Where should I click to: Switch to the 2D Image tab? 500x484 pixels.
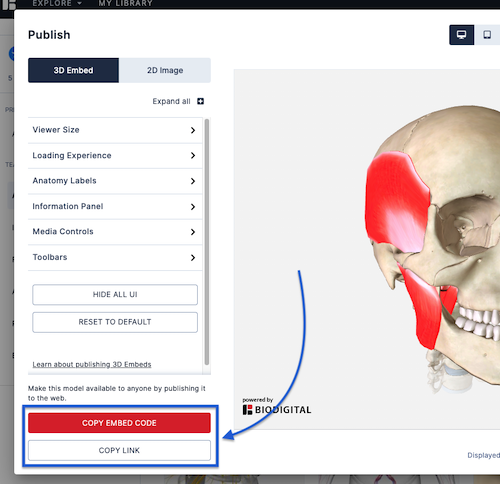(165, 70)
